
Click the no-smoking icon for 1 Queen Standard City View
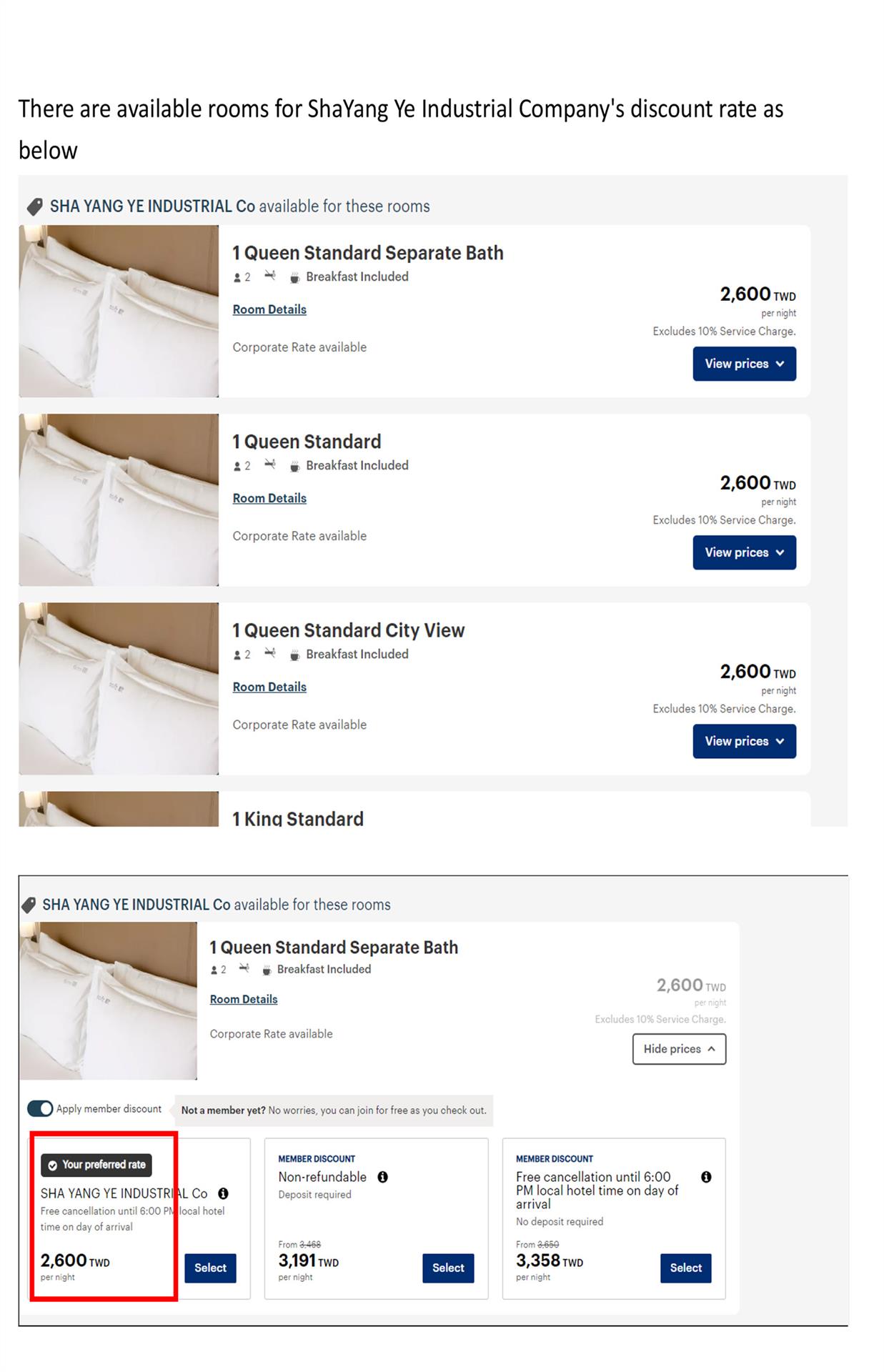tap(269, 653)
